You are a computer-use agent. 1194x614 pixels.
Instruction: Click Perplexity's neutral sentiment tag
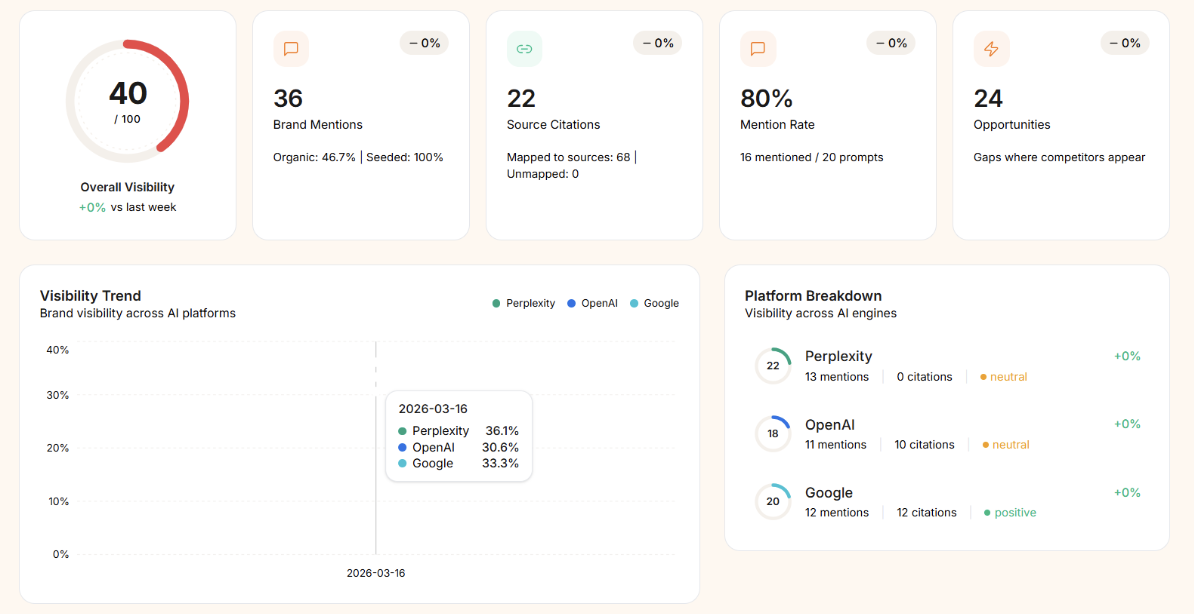[1004, 377]
